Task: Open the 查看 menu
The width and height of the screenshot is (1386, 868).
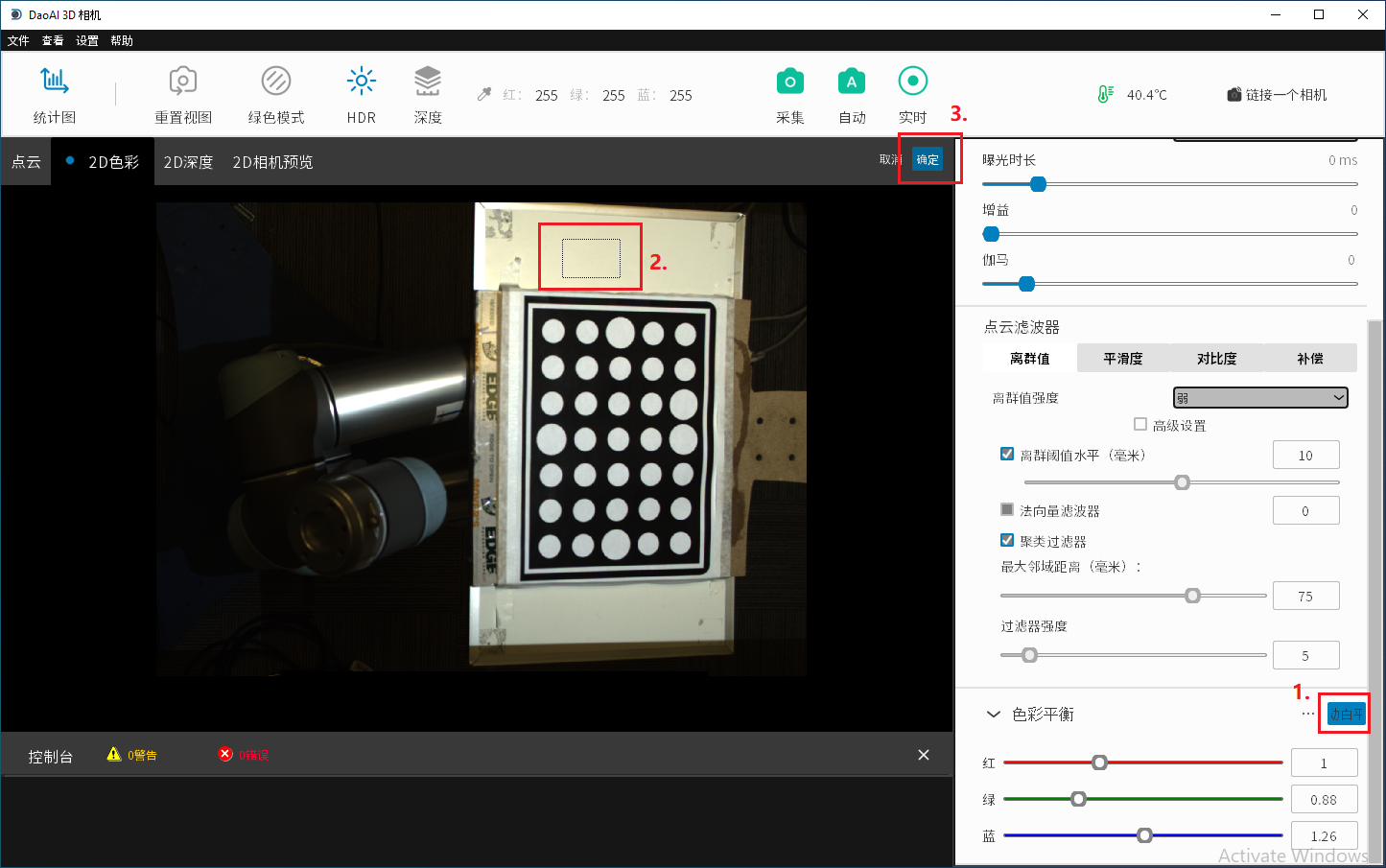Action: coord(53,40)
